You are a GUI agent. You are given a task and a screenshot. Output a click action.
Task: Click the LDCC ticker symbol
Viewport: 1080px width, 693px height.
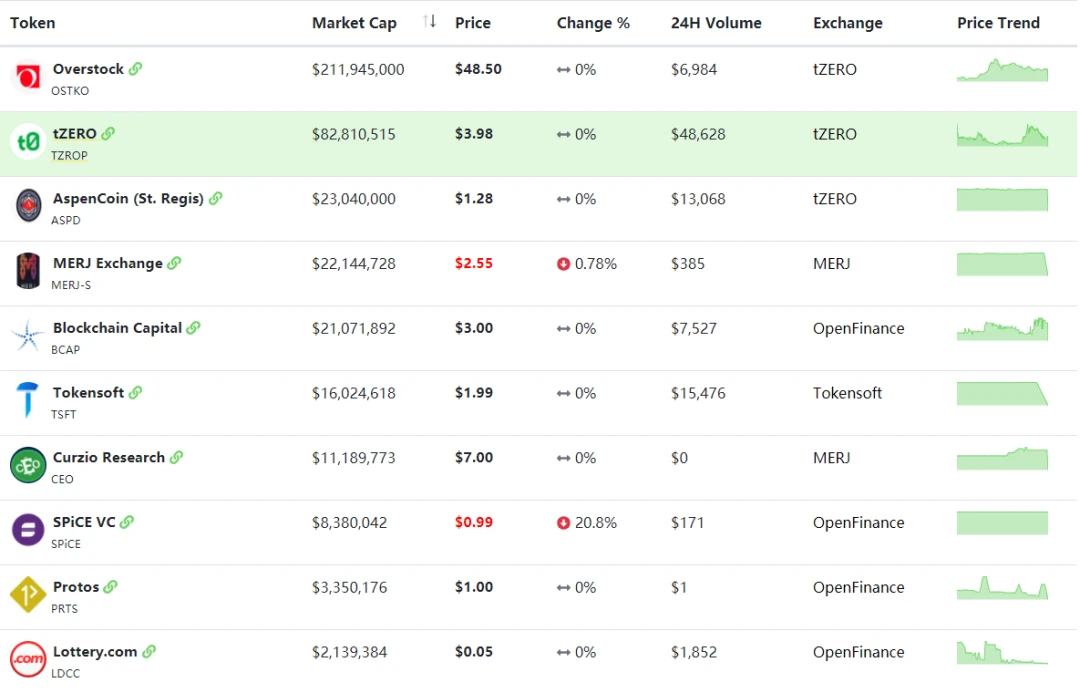tap(65, 674)
